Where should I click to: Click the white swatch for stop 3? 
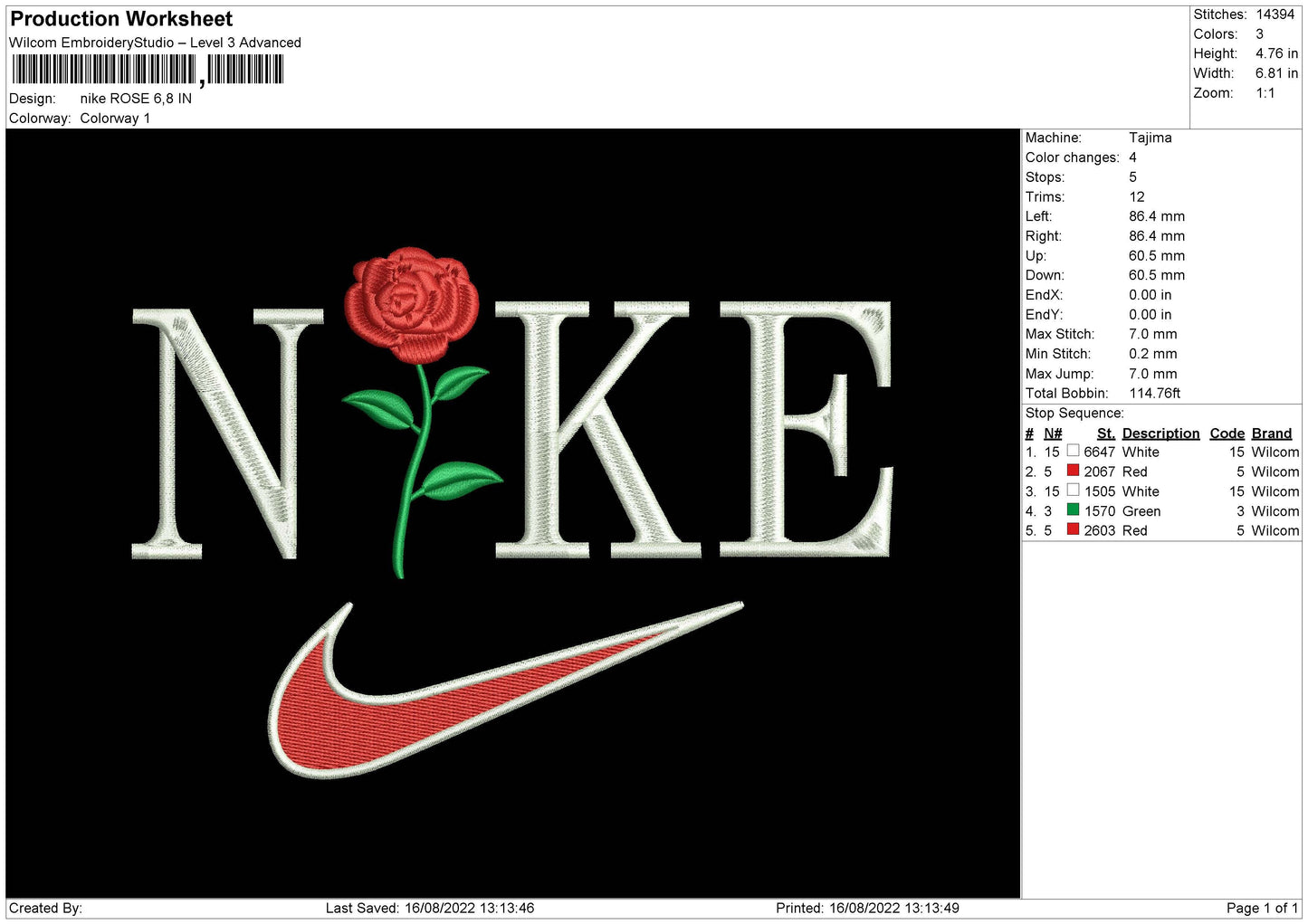[x=1073, y=491]
